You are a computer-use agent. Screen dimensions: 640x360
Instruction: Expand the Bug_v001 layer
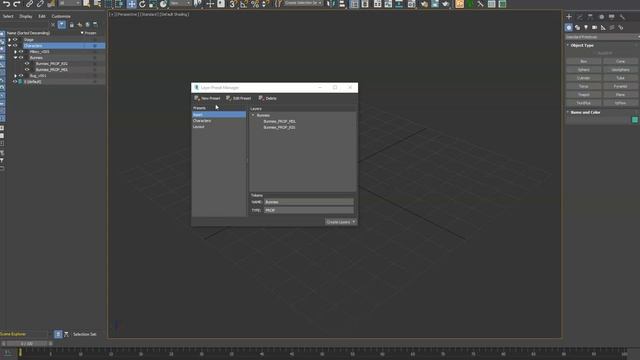[16, 76]
